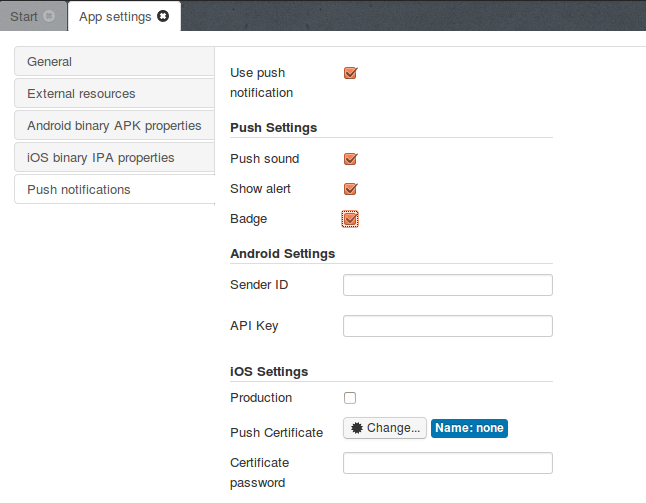Disable the Use push notification checkbox
646x503 pixels.
pos(350,73)
